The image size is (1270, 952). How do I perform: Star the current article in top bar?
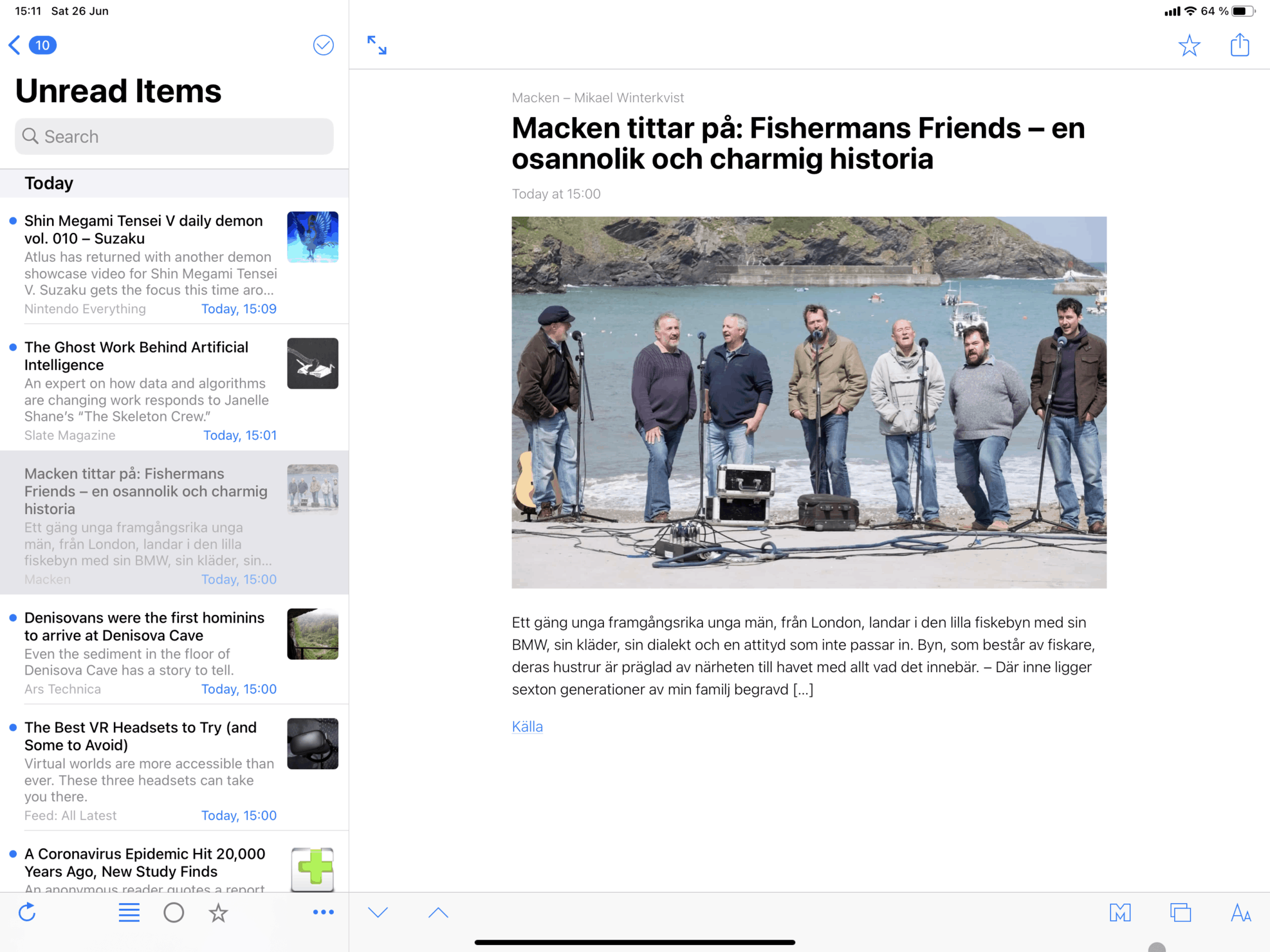click(x=1189, y=45)
